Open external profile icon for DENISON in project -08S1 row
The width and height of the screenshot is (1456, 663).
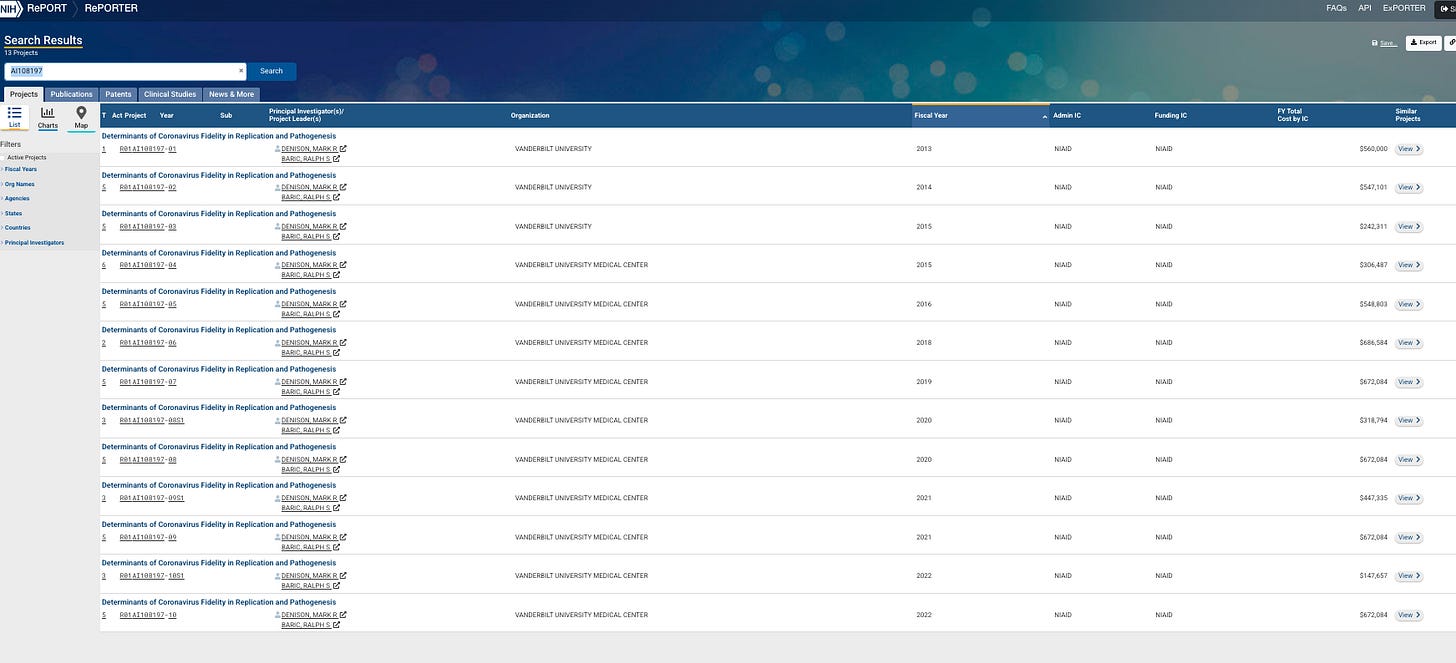point(342,420)
